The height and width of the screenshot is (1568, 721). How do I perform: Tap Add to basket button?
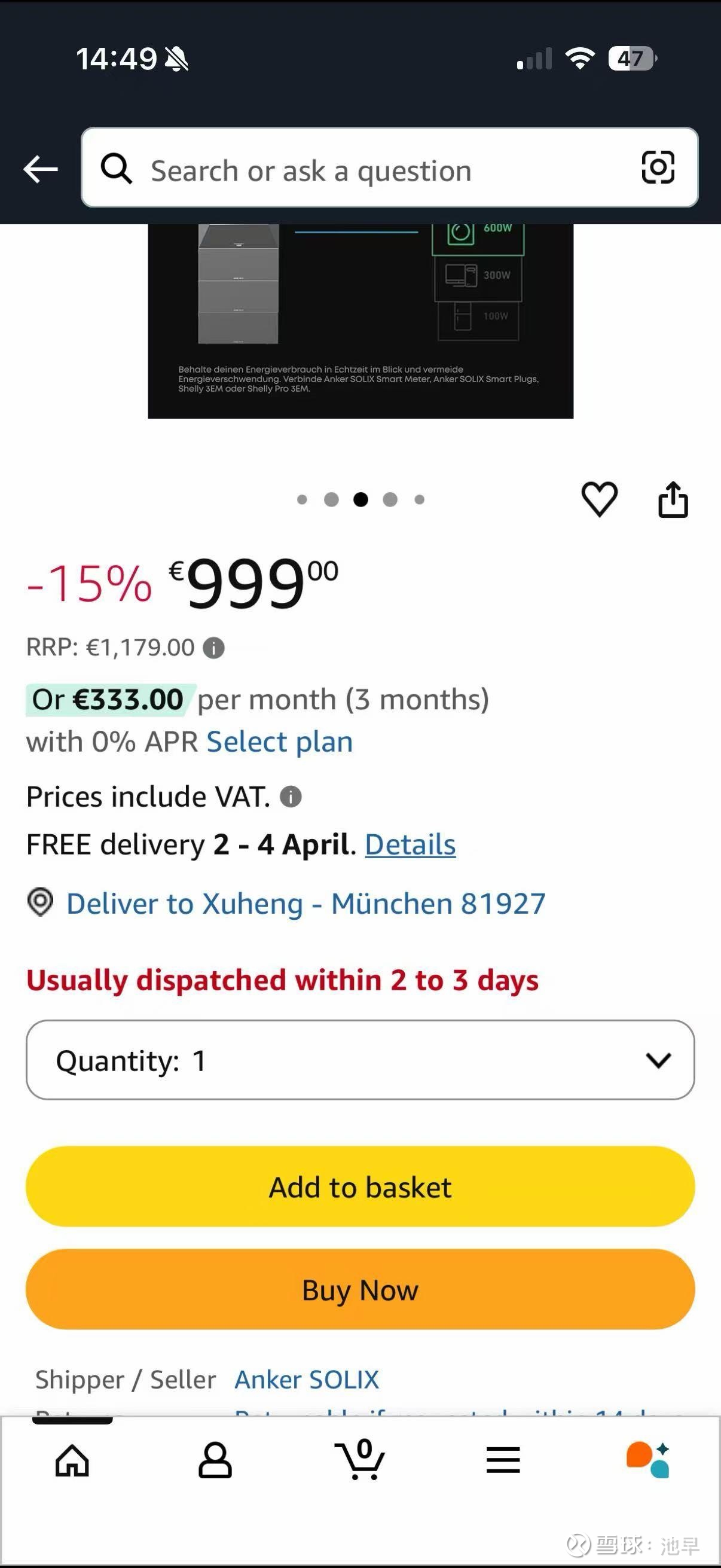[360, 1186]
